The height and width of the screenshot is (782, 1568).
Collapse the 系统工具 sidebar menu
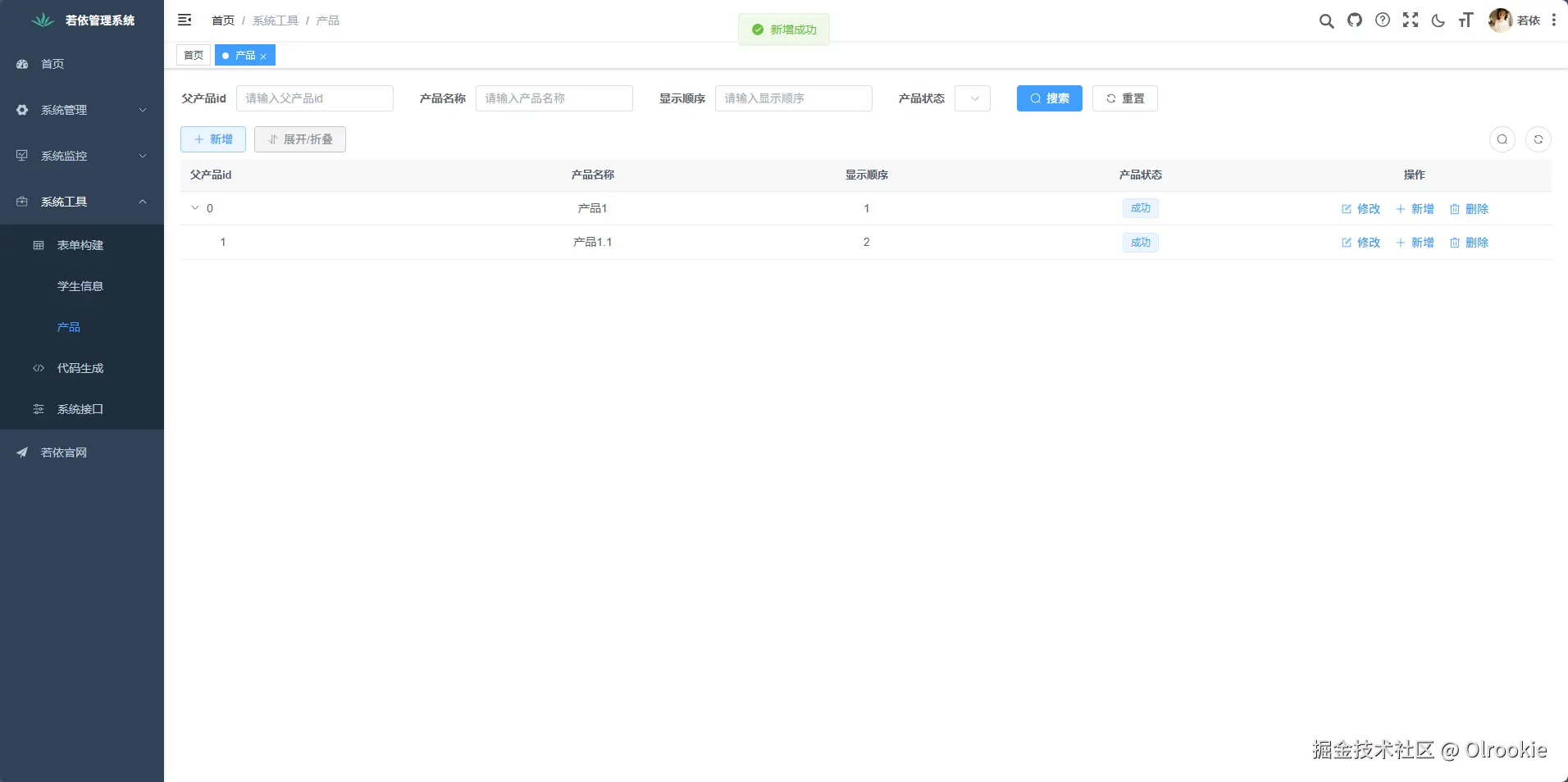[x=82, y=202]
